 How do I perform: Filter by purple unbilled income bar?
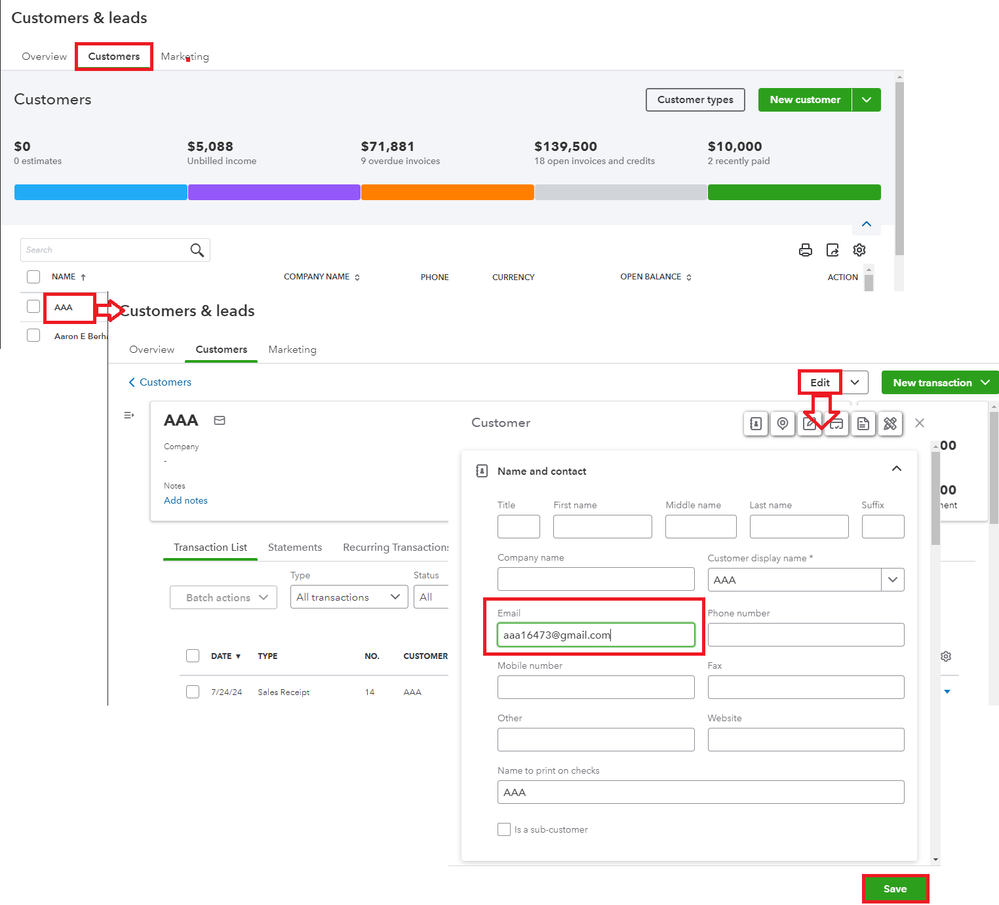click(x=274, y=192)
